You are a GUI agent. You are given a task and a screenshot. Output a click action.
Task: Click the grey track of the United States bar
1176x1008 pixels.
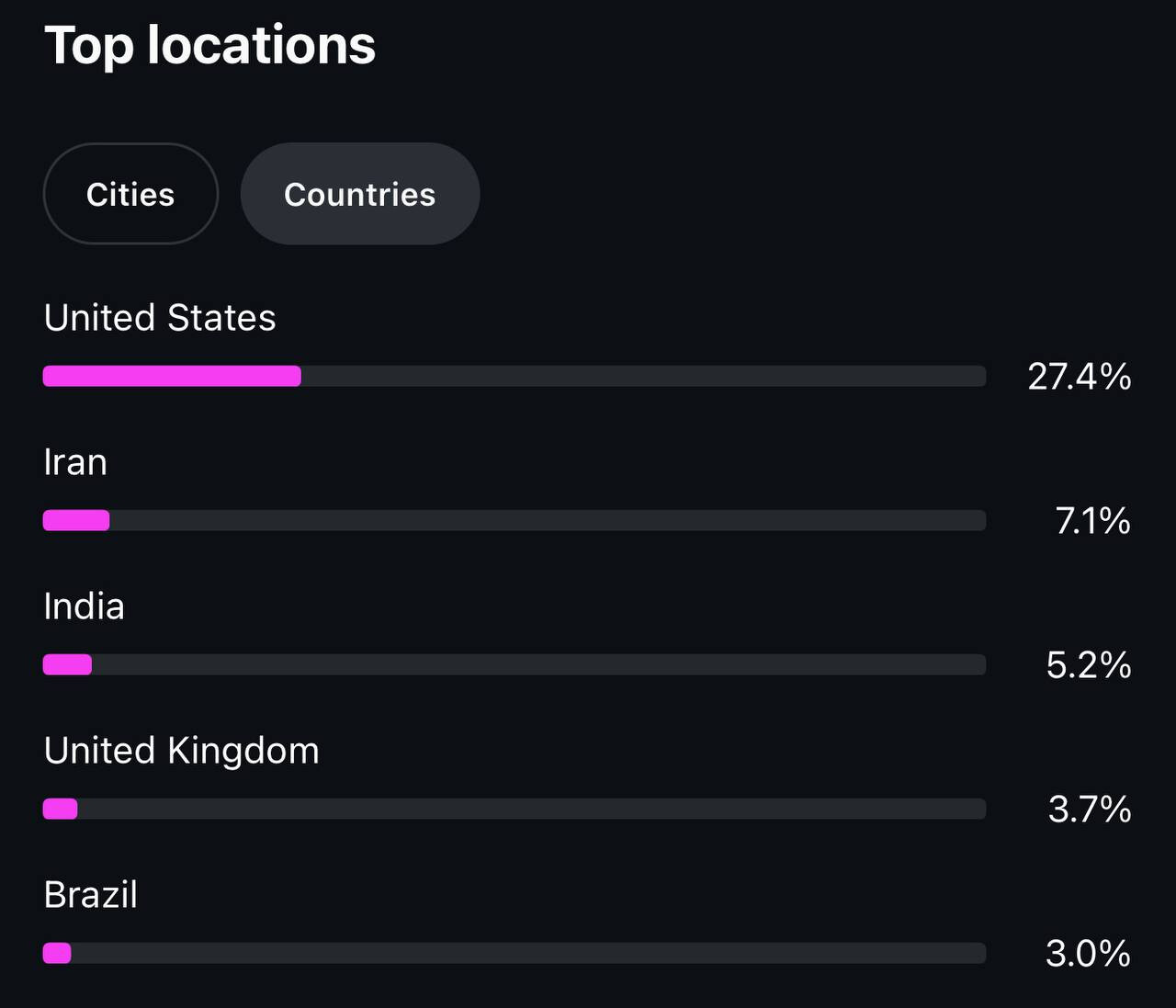643,376
